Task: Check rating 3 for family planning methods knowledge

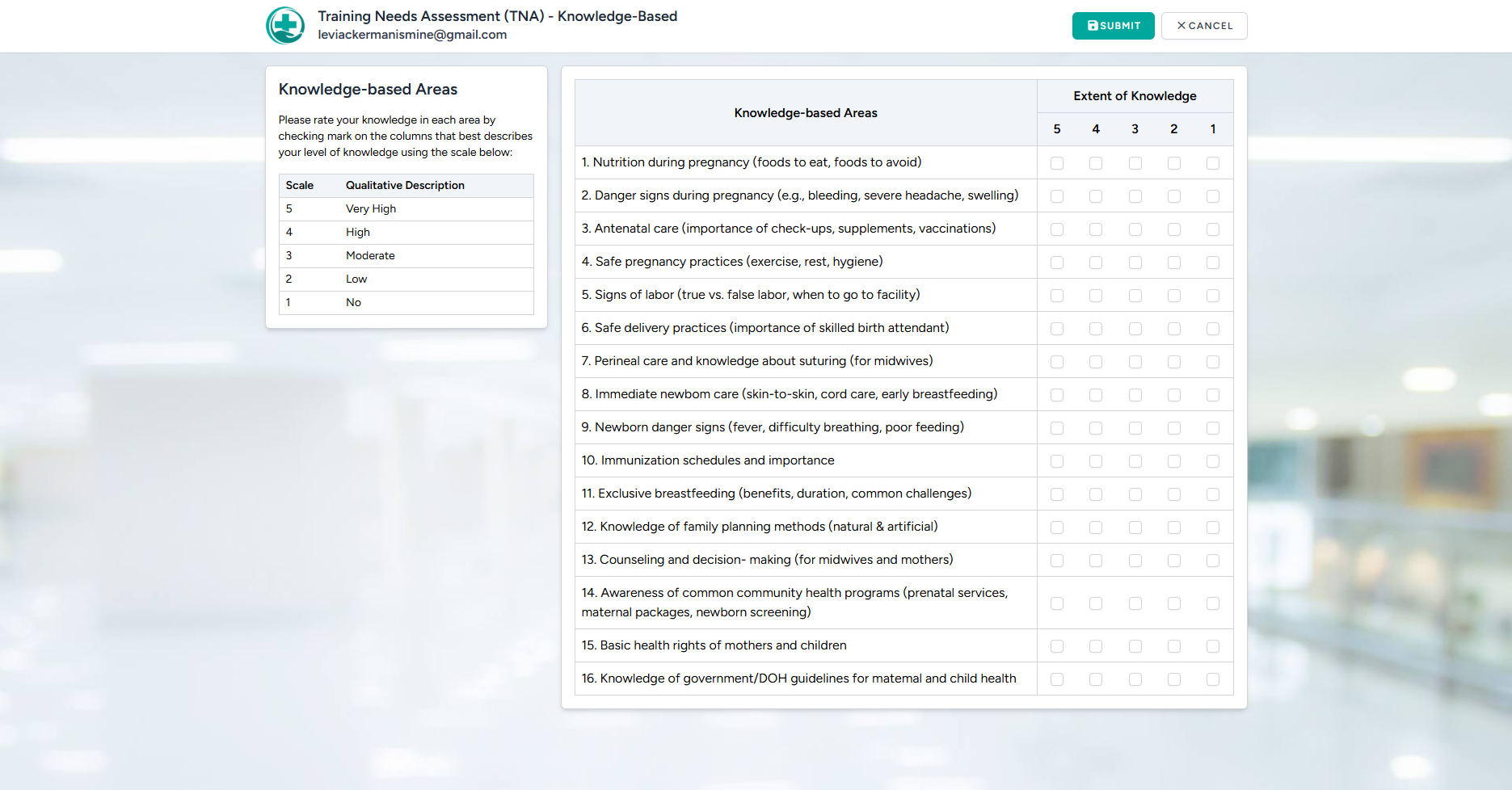Action: click(x=1135, y=527)
